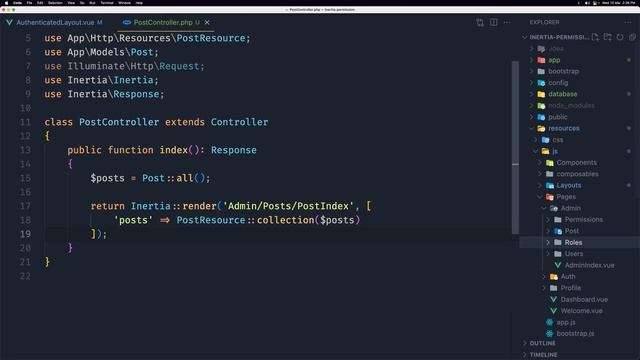
Task: Expand the Profile folder chevron
Action: tap(544, 288)
